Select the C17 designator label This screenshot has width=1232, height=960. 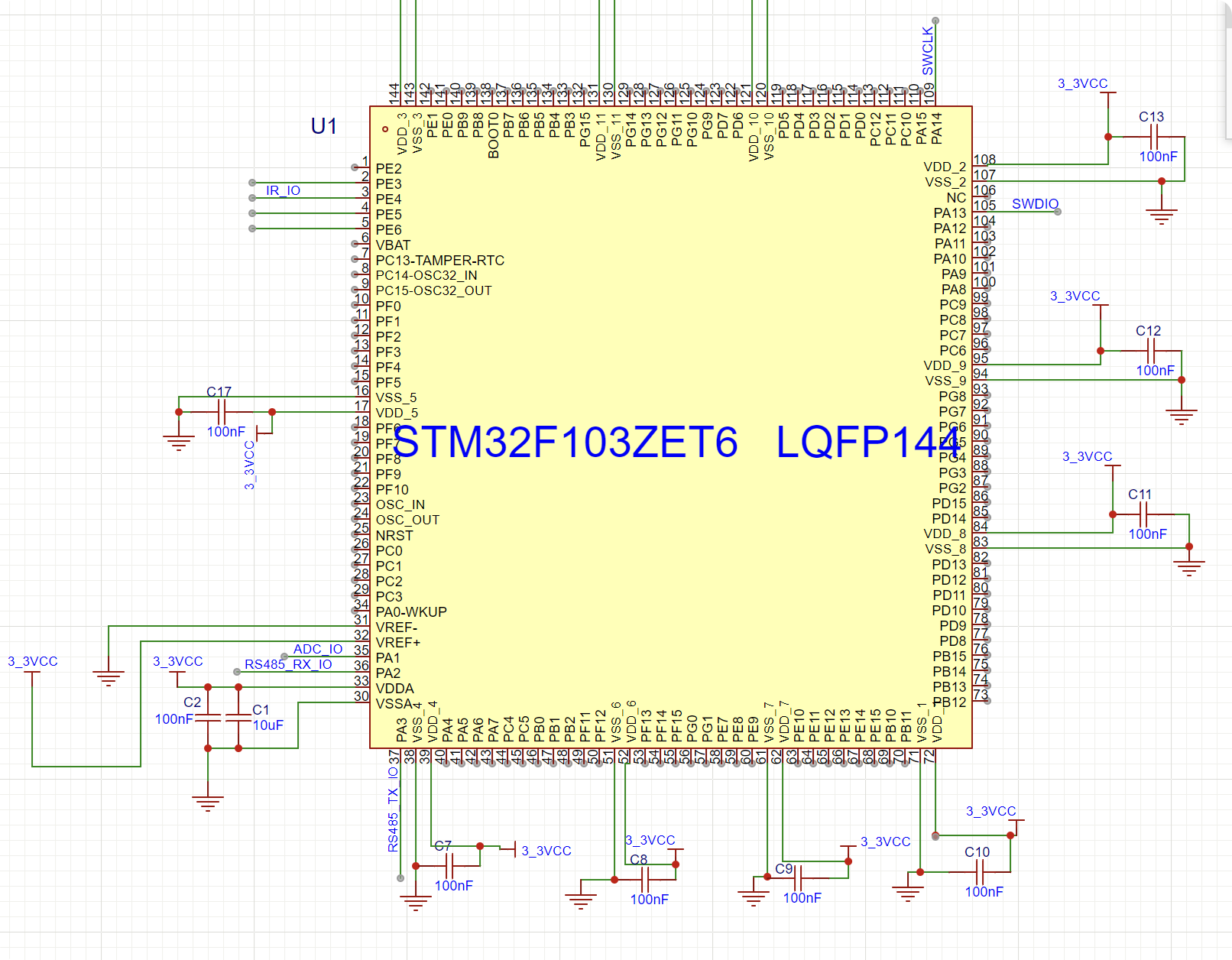point(219,392)
